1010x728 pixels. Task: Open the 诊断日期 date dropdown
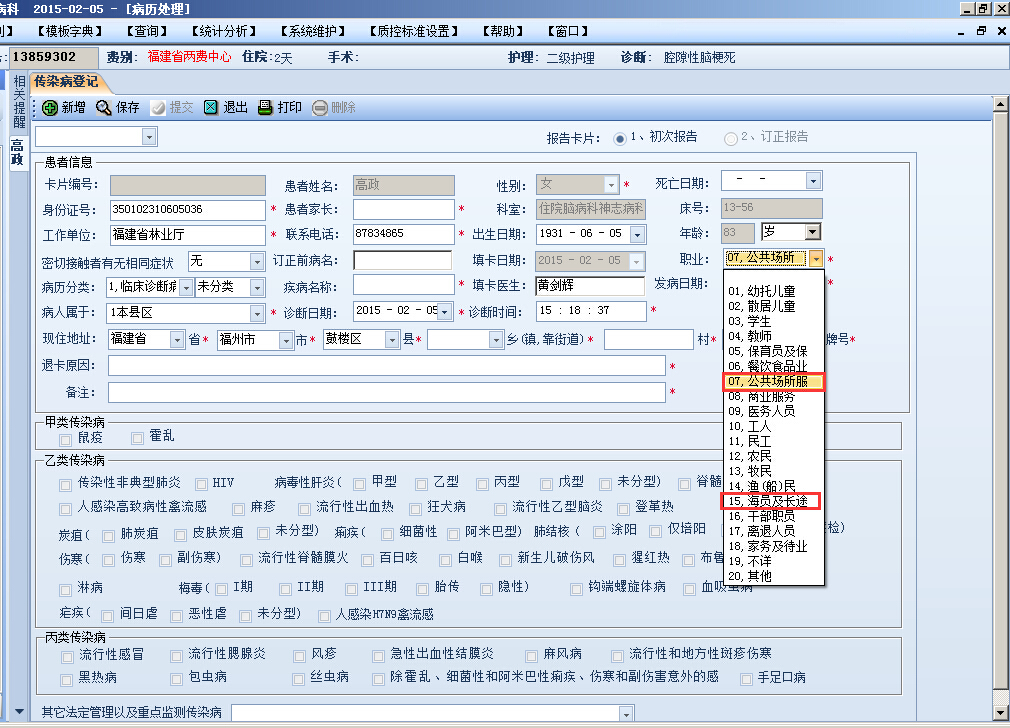[x=445, y=312]
